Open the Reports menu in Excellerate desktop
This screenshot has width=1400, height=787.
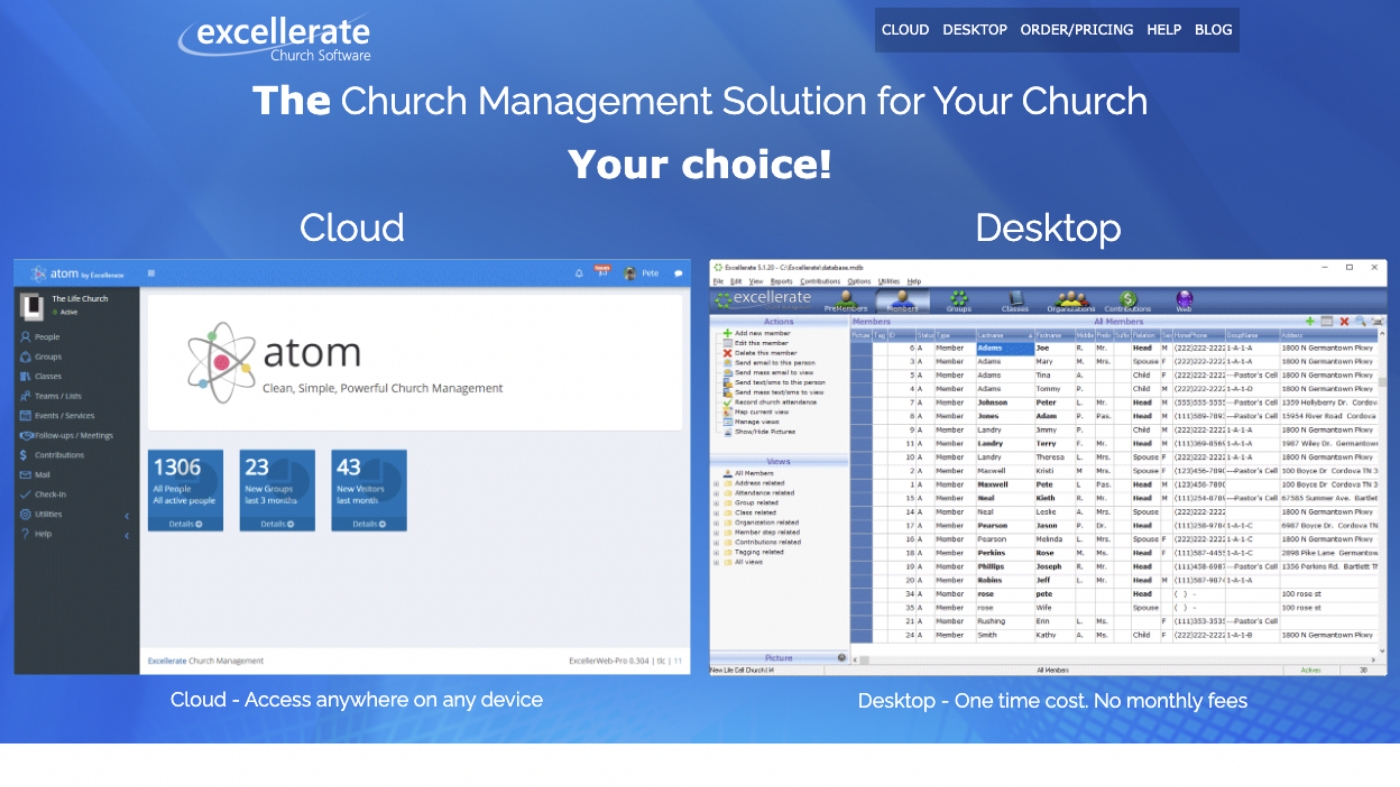click(781, 282)
